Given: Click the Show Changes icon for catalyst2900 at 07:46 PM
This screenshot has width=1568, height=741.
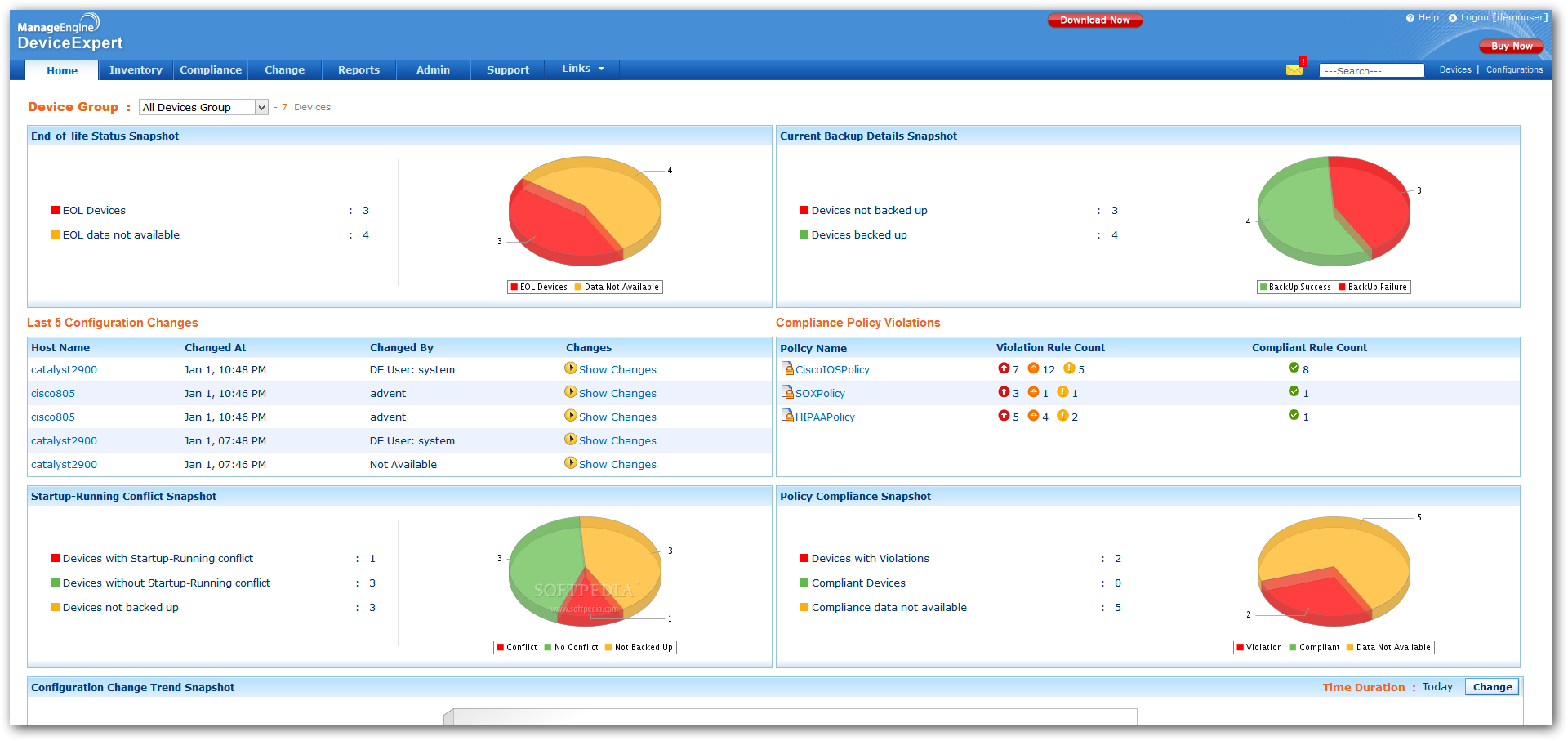Looking at the screenshot, I should (x=571, y=463).
